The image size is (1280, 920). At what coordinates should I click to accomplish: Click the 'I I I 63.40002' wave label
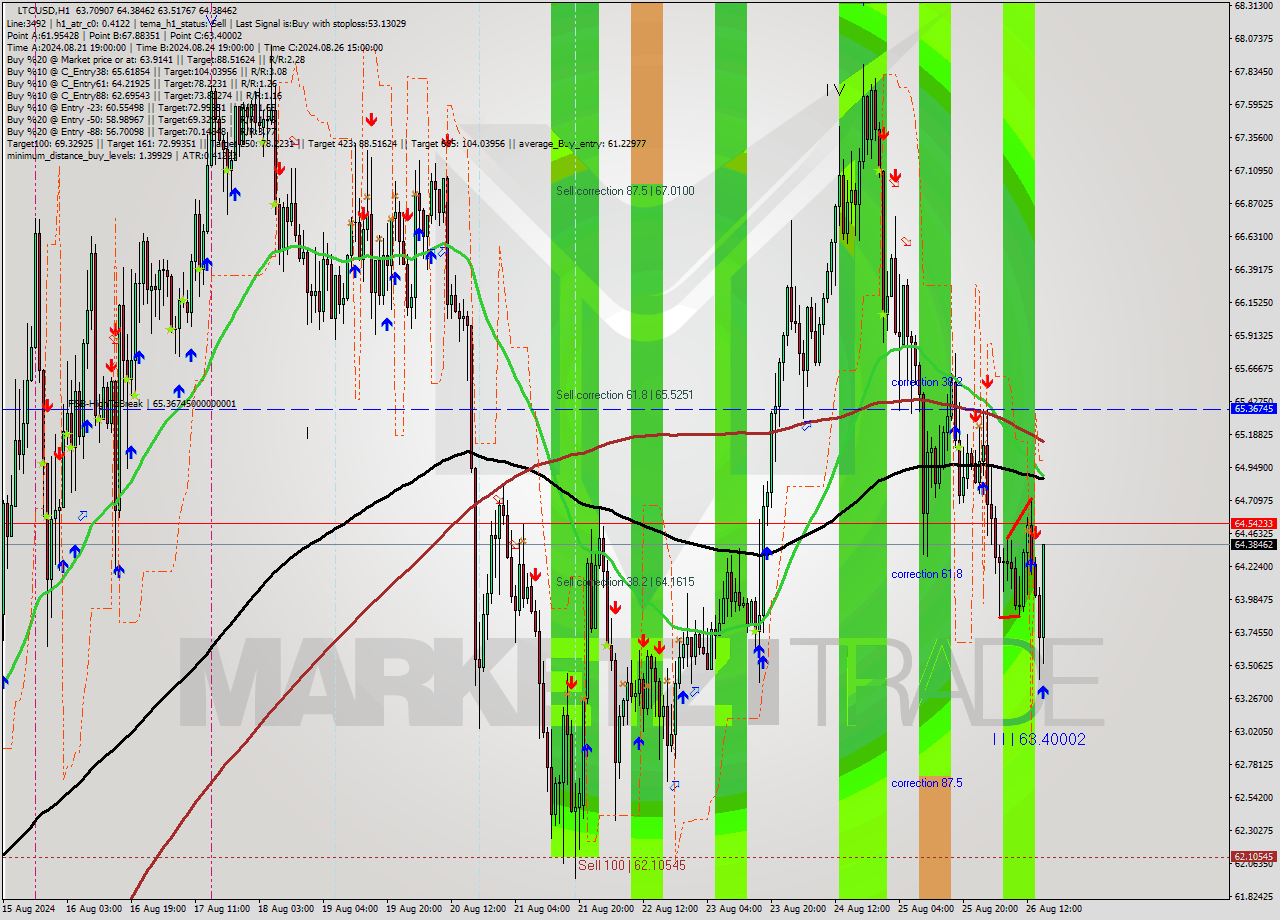click(1039, 739)
